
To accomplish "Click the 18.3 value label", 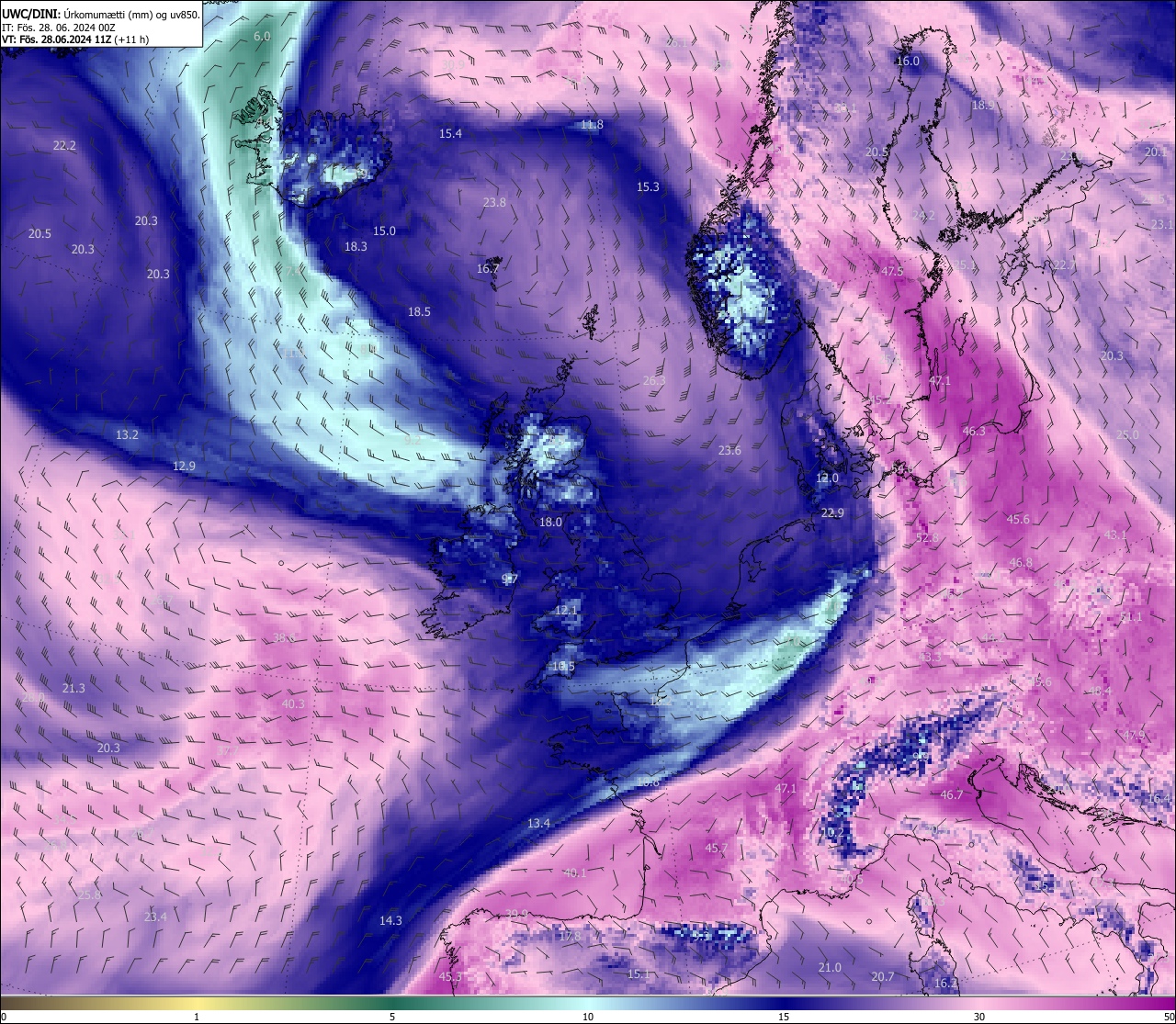I will click(x=356, y=246).
